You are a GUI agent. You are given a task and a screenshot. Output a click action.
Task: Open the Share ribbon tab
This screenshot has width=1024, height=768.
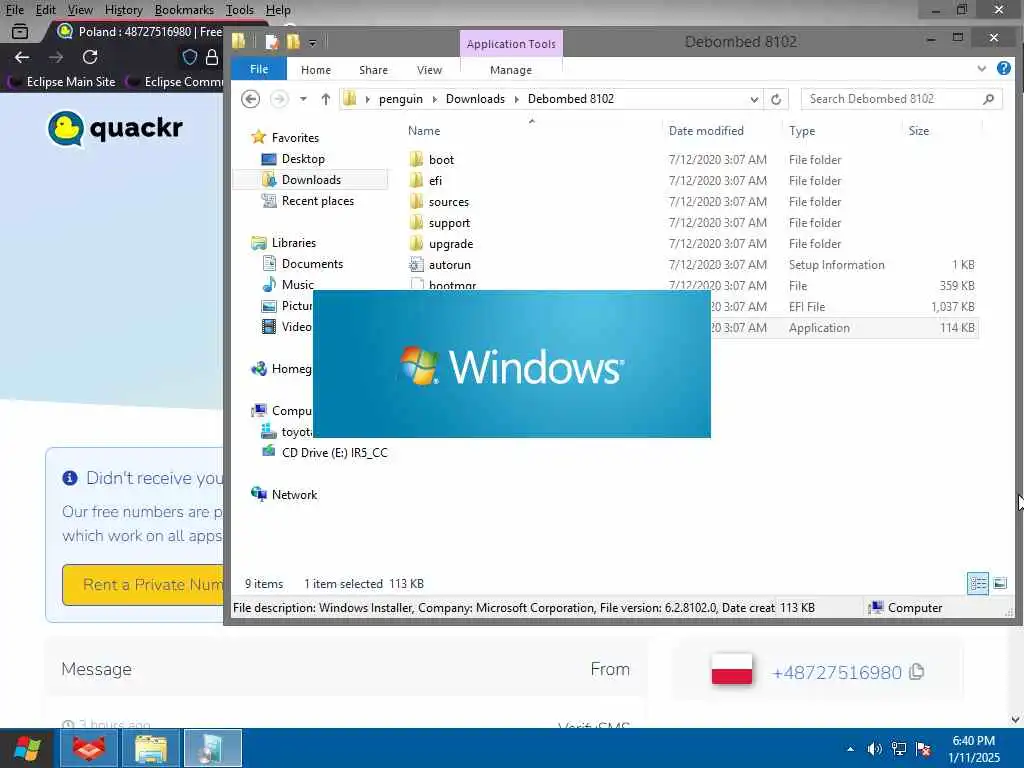tap(373, 70)
